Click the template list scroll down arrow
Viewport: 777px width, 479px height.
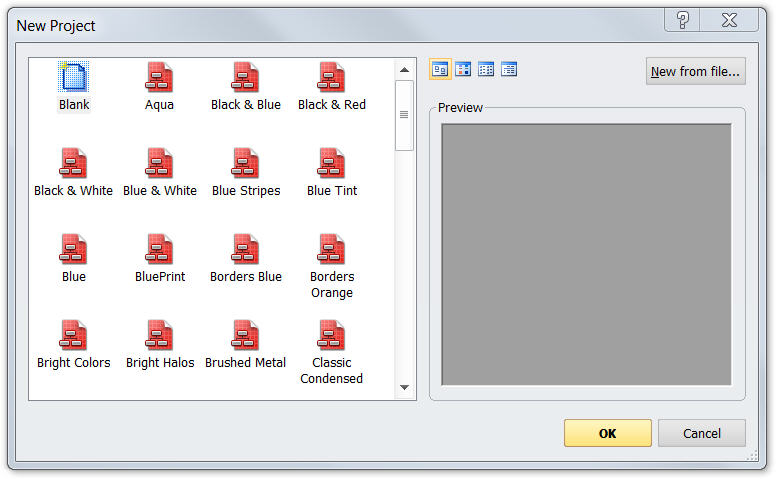[x=404, y=387]
